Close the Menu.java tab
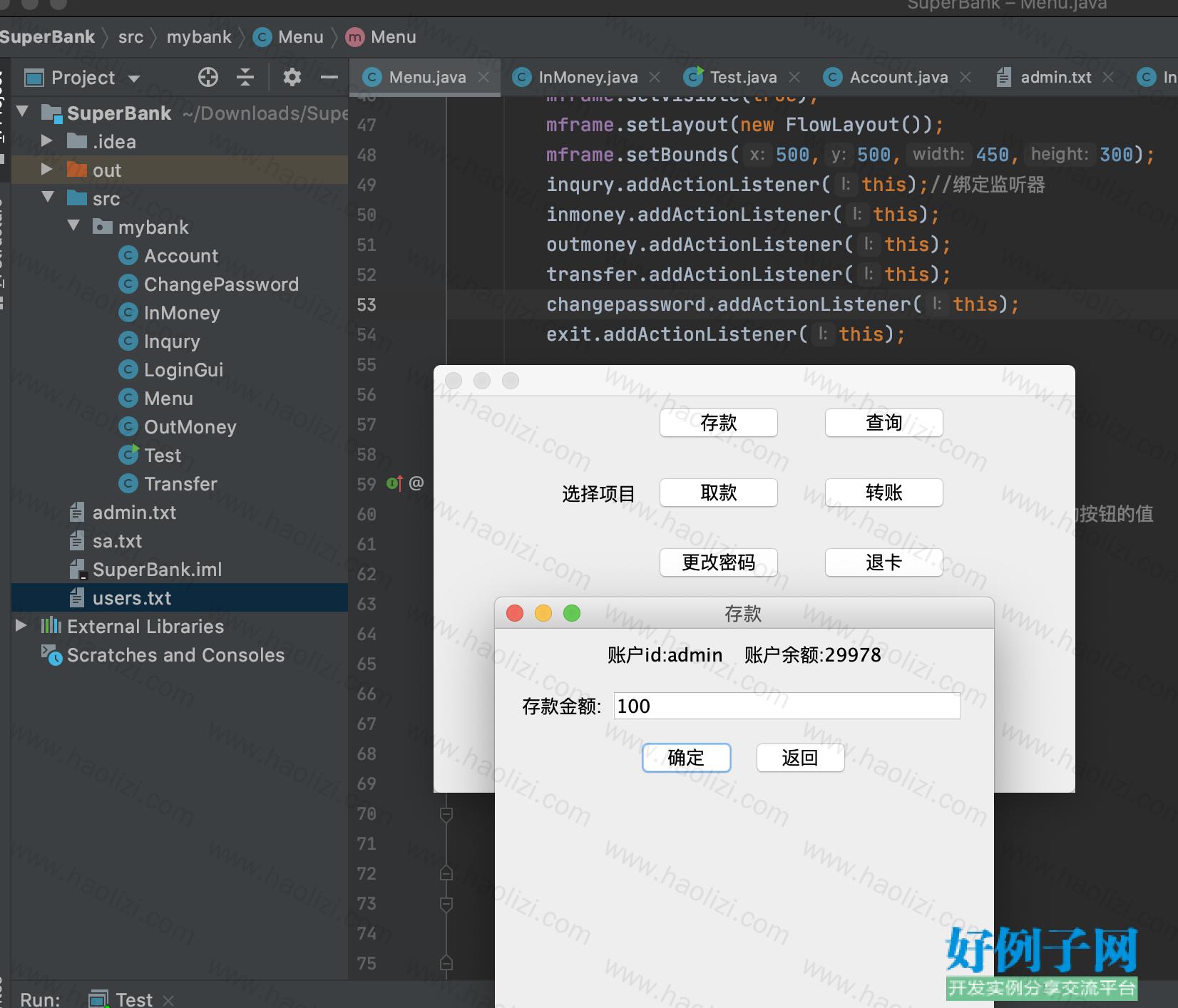Screen dimensions: 1178x1008 point(483,77)
